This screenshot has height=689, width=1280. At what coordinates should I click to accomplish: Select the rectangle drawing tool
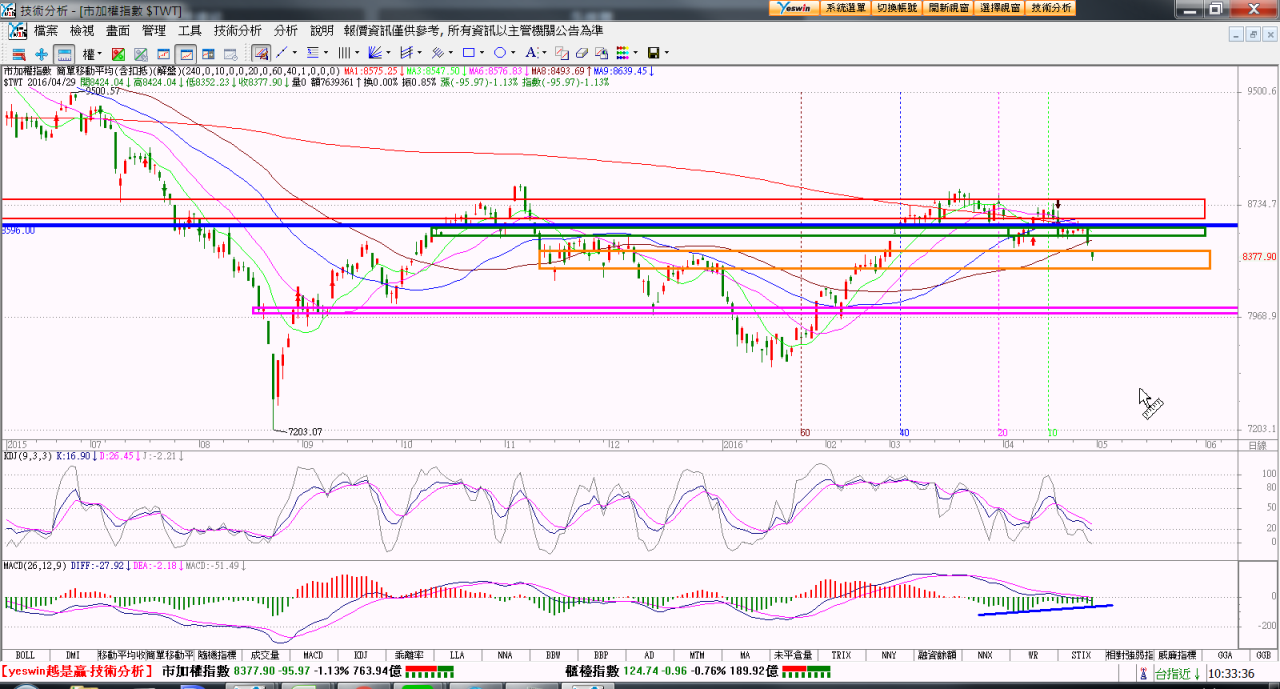[x=468, y=53]
